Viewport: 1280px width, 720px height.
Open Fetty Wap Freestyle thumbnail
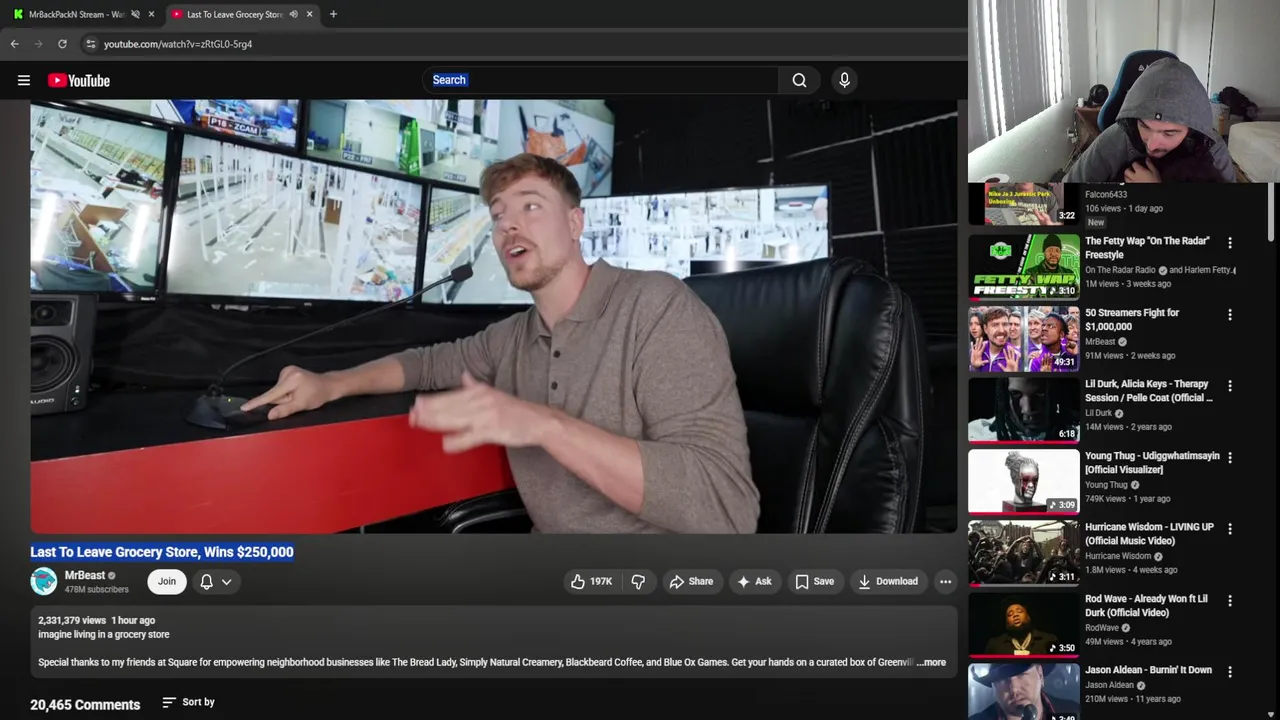1024,267
